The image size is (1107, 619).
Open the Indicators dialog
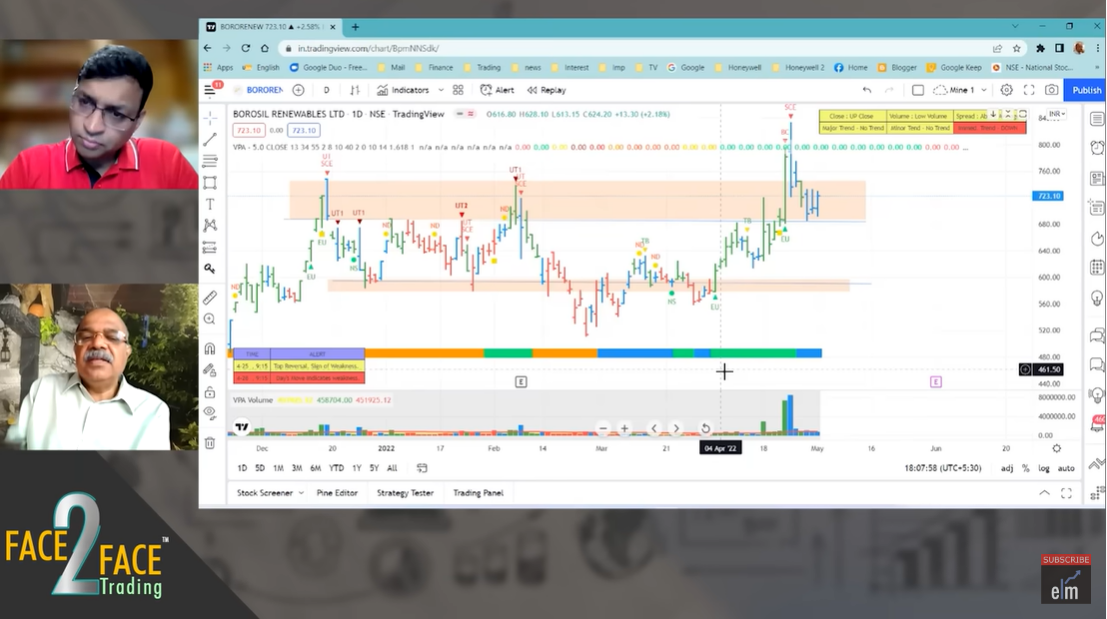click(x=402, y=90)
